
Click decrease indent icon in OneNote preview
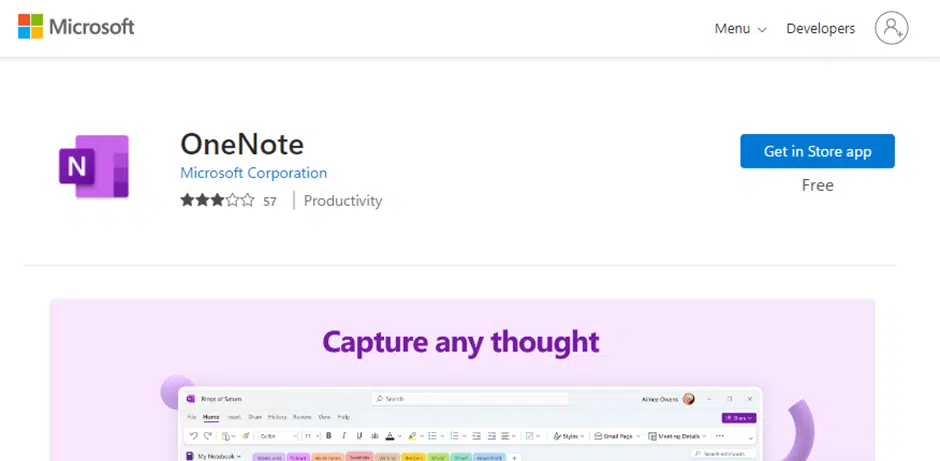477,436
